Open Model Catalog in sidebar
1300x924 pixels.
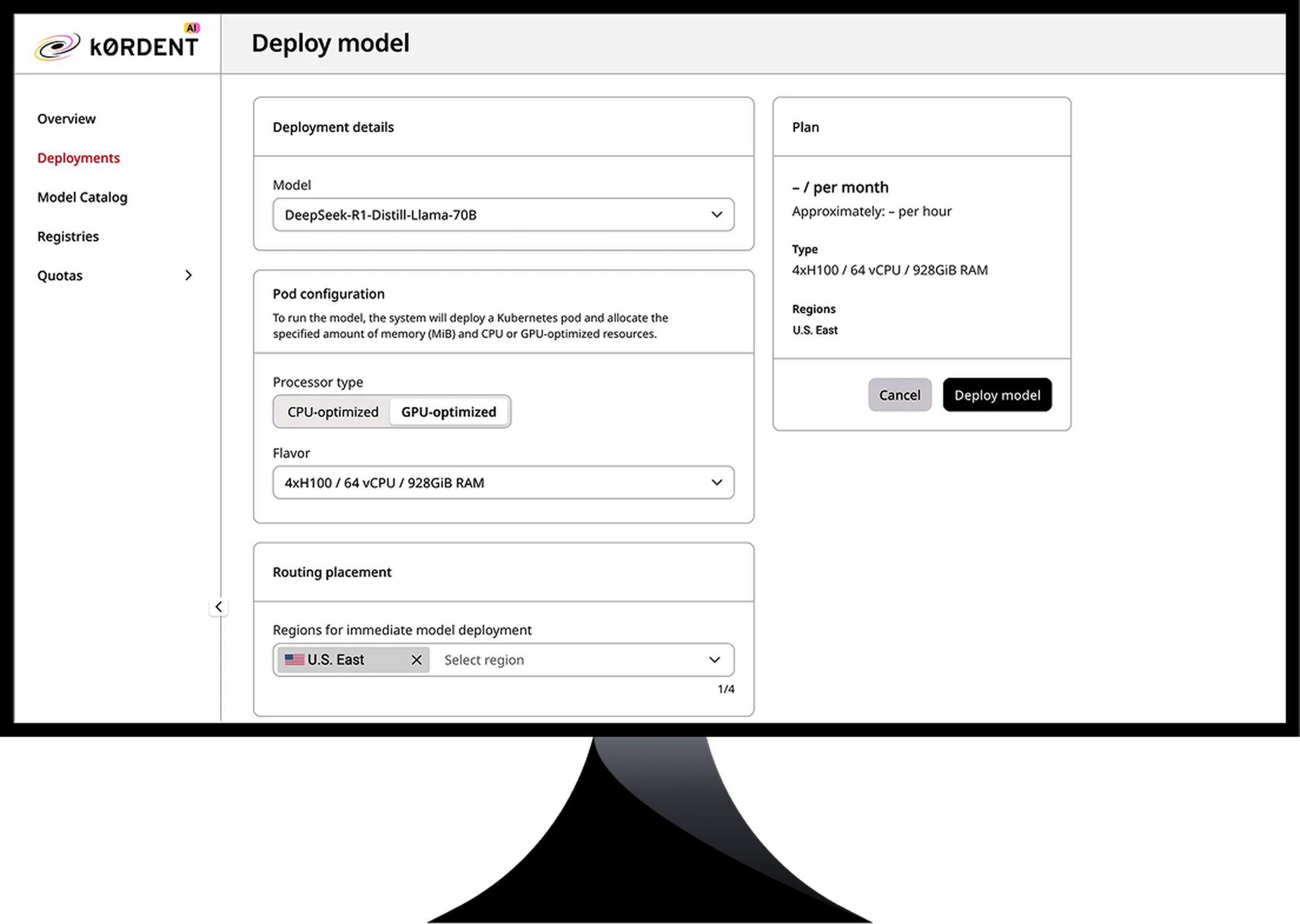pos(82,197)
